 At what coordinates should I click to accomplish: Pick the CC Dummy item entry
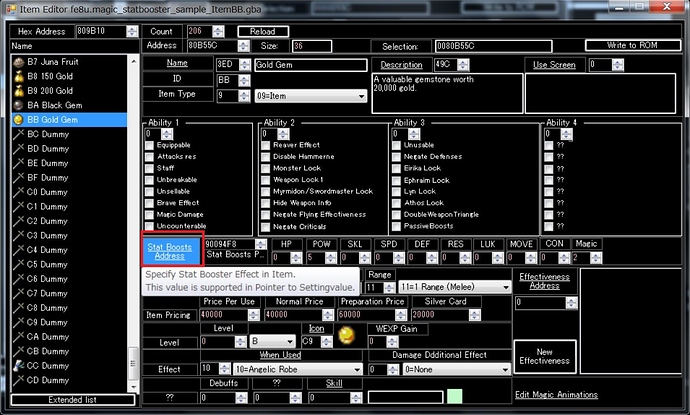coord(47,366)
